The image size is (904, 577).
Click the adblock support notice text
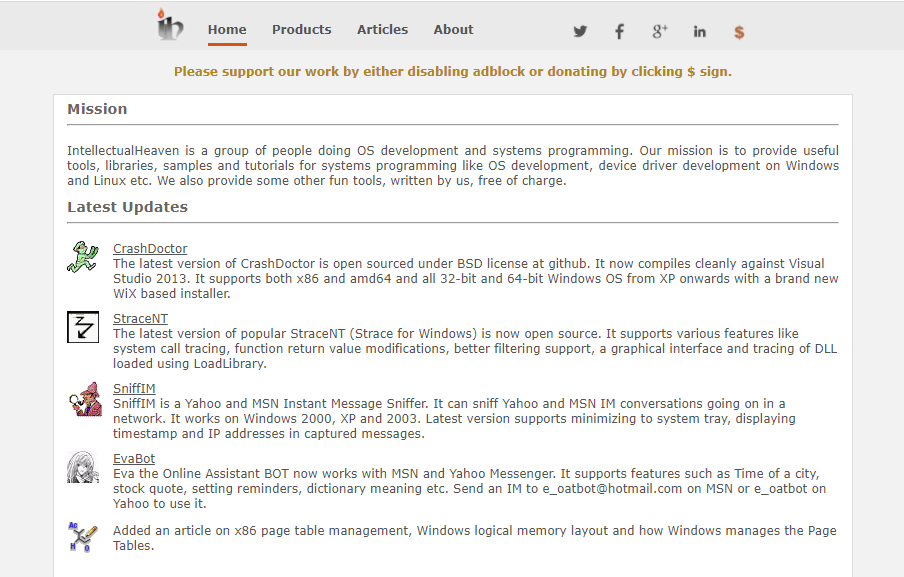coord(453,71)
